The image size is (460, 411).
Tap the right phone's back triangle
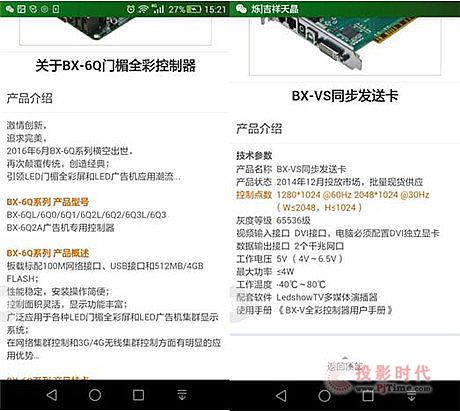281,396
